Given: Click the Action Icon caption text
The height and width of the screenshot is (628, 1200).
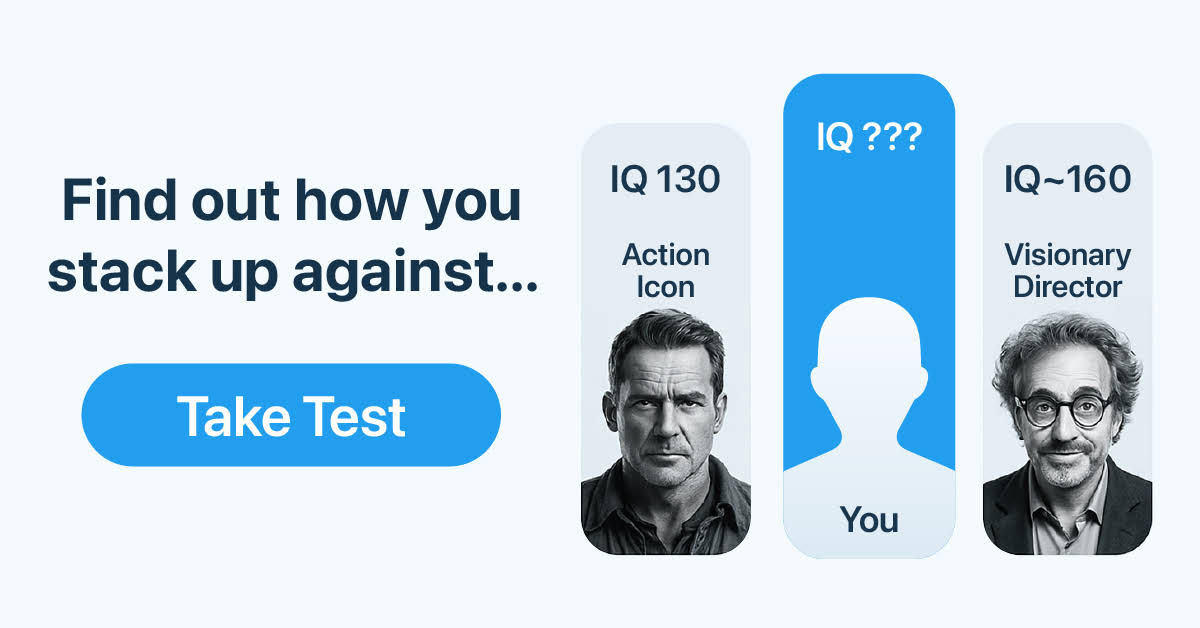Looking at the screenshot, I should click(x=665, y=271).
